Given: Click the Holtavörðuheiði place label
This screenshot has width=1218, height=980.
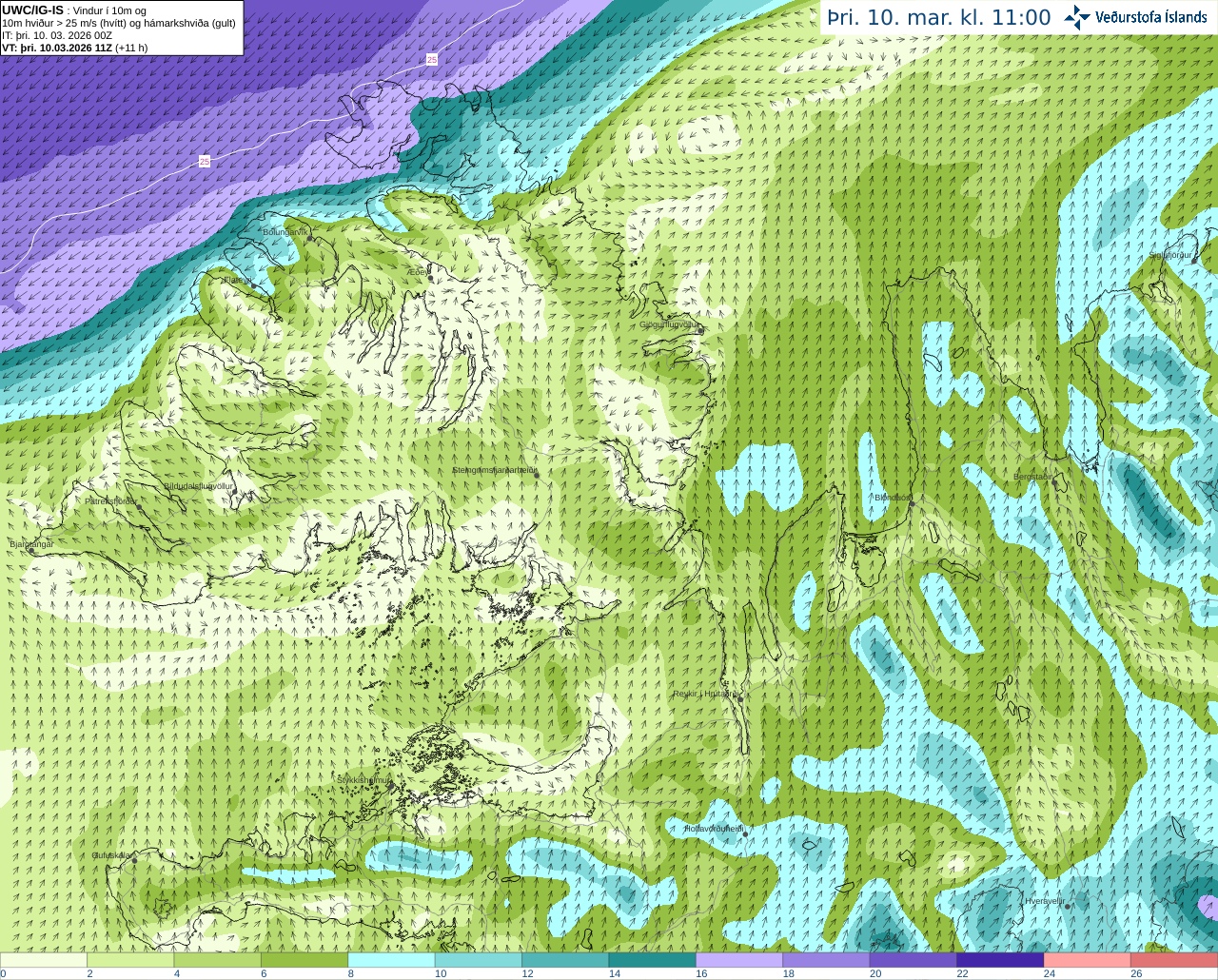Looking at the screenshot, I should (714, 829).
